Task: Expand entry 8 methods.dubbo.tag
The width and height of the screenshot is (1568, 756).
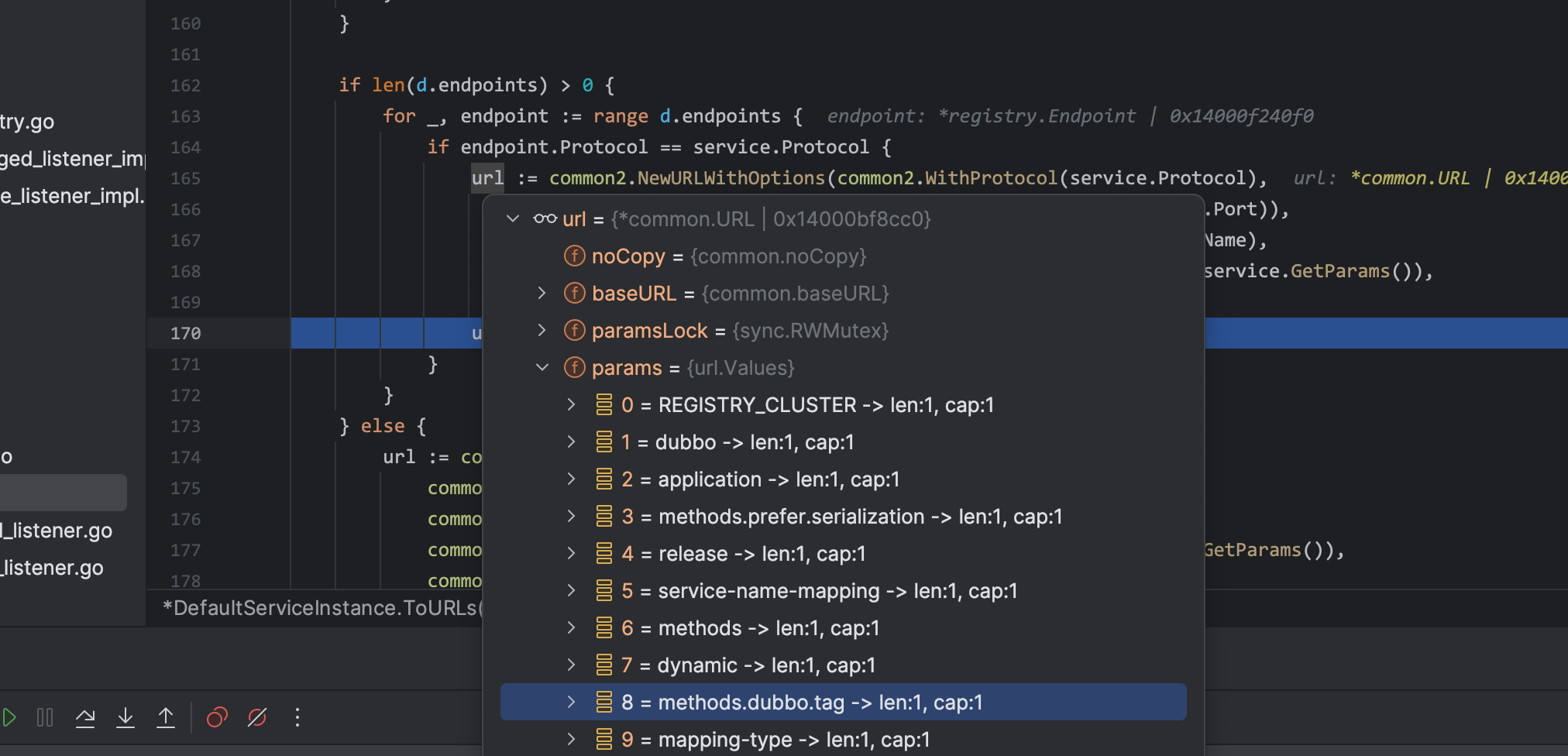Action: [x=571, y=702]
